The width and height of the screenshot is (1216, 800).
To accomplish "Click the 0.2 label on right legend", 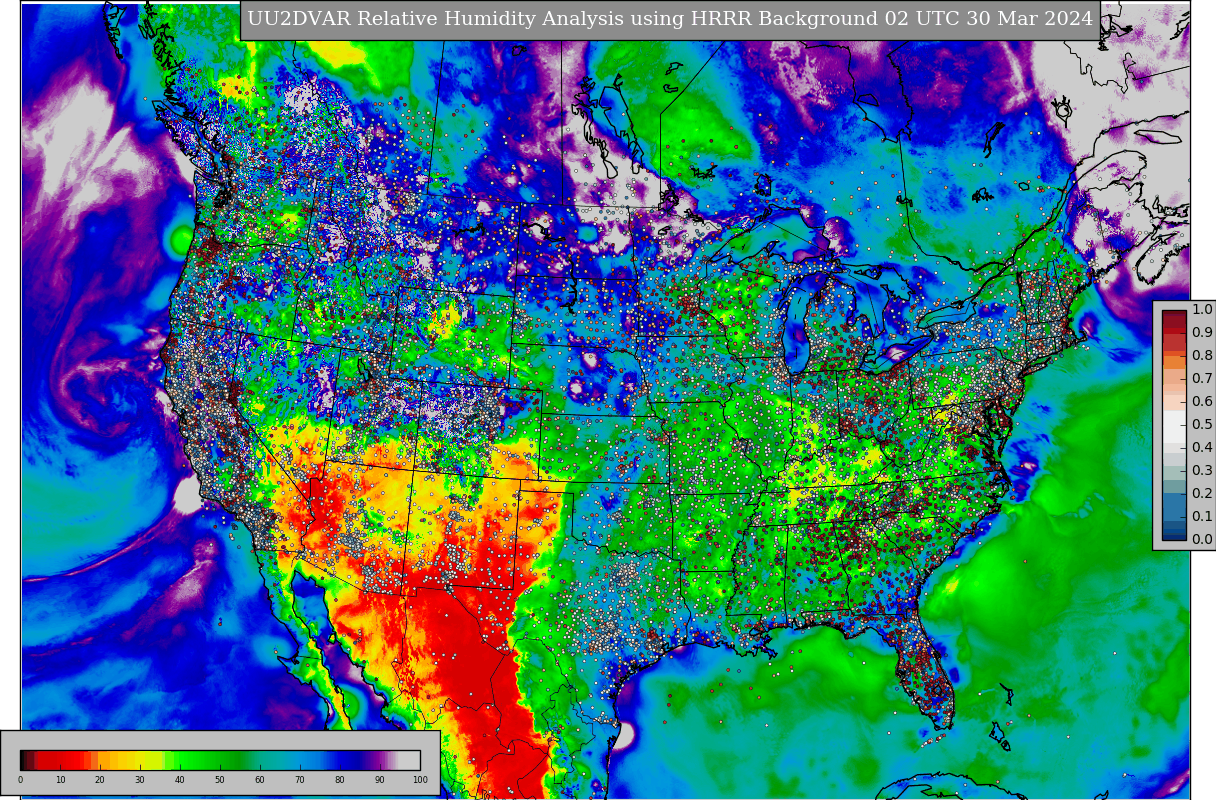I will pos(1202,494).
